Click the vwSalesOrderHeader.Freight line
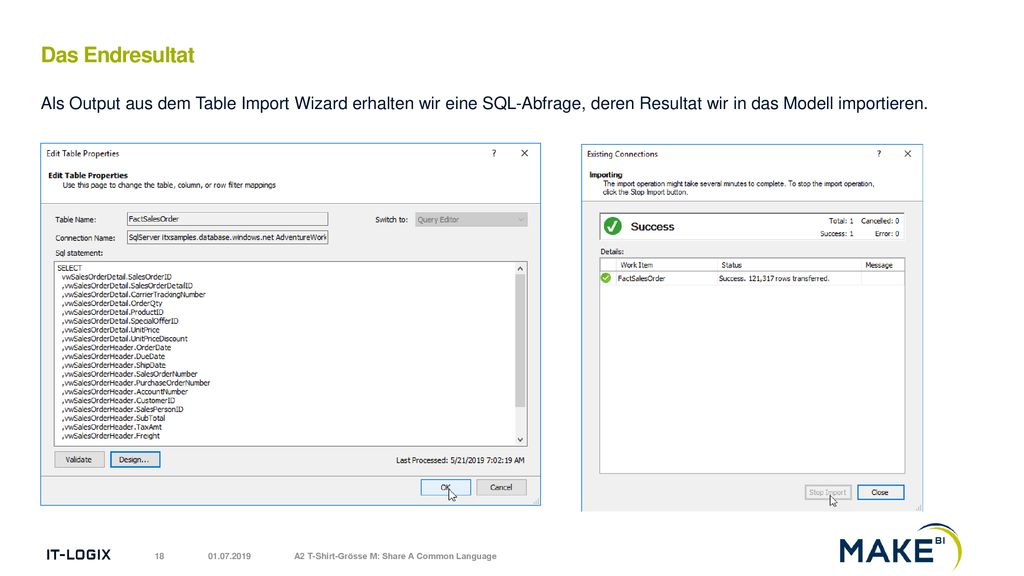The width and height of the screenshot is (1024, 576). (111, 436)
